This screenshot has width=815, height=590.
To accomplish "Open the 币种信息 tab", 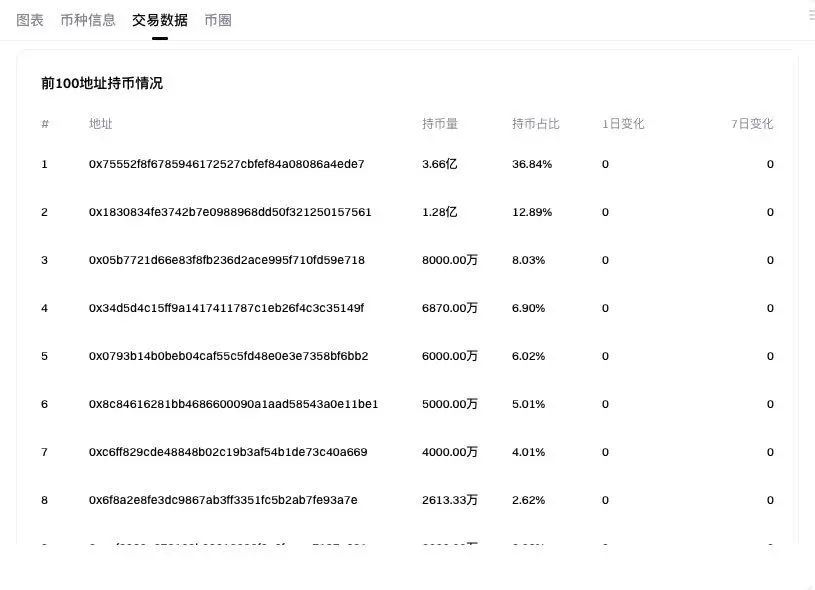I will tap(88, 20).
